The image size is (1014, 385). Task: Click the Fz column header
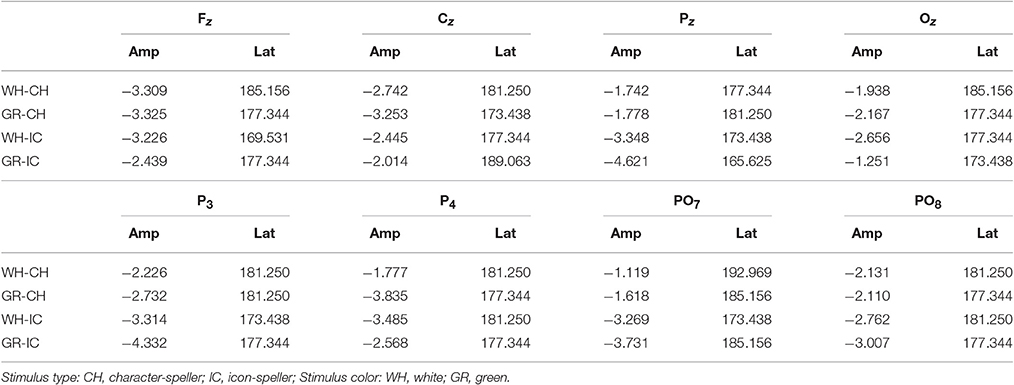click(x=205, y=21)
